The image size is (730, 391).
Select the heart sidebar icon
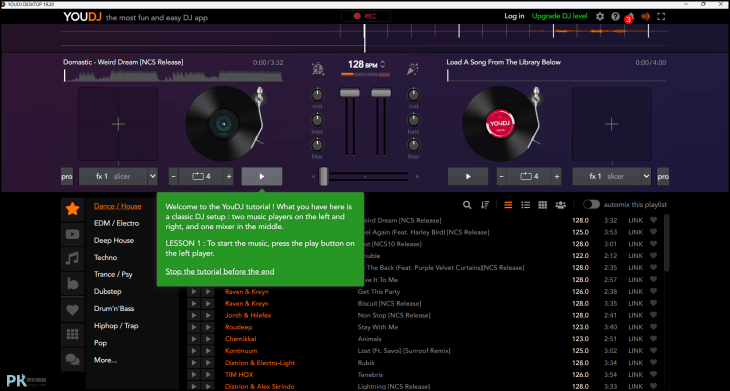click(x=72, y=310)
